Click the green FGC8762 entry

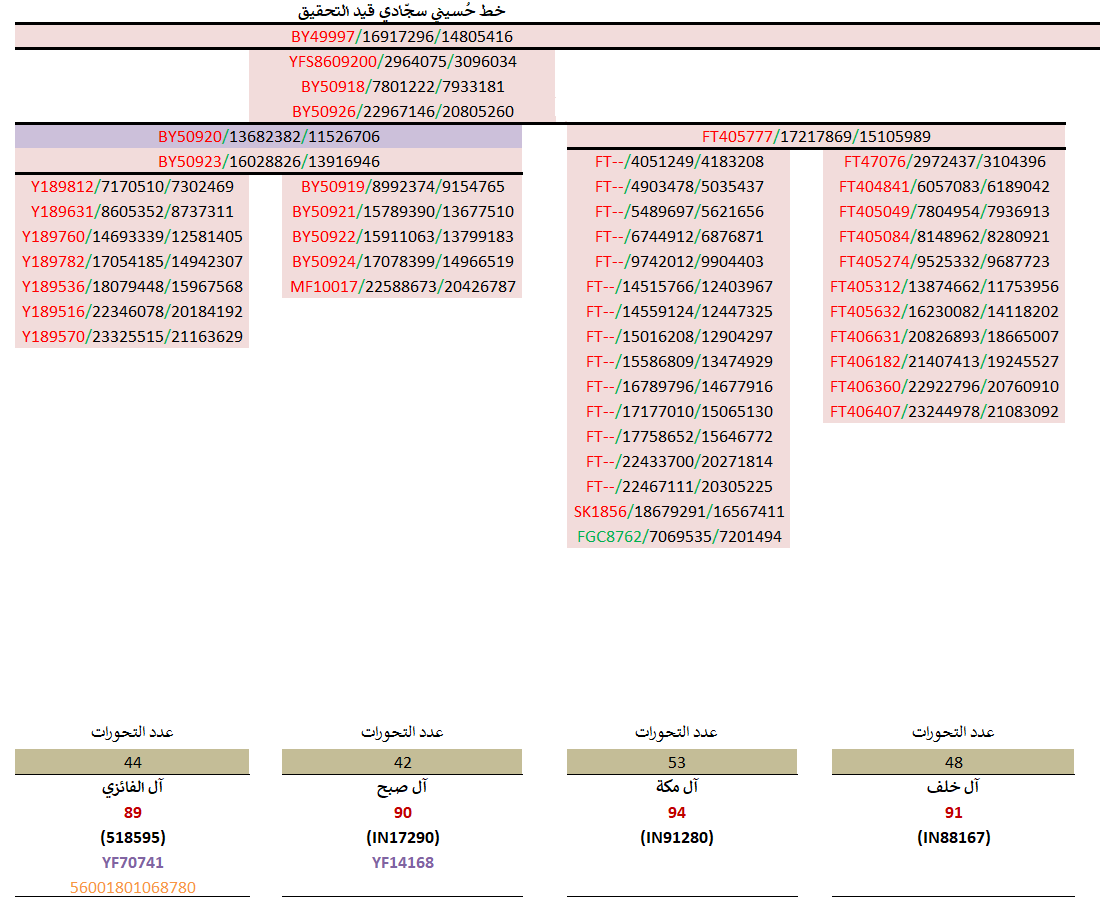(679, 537)
